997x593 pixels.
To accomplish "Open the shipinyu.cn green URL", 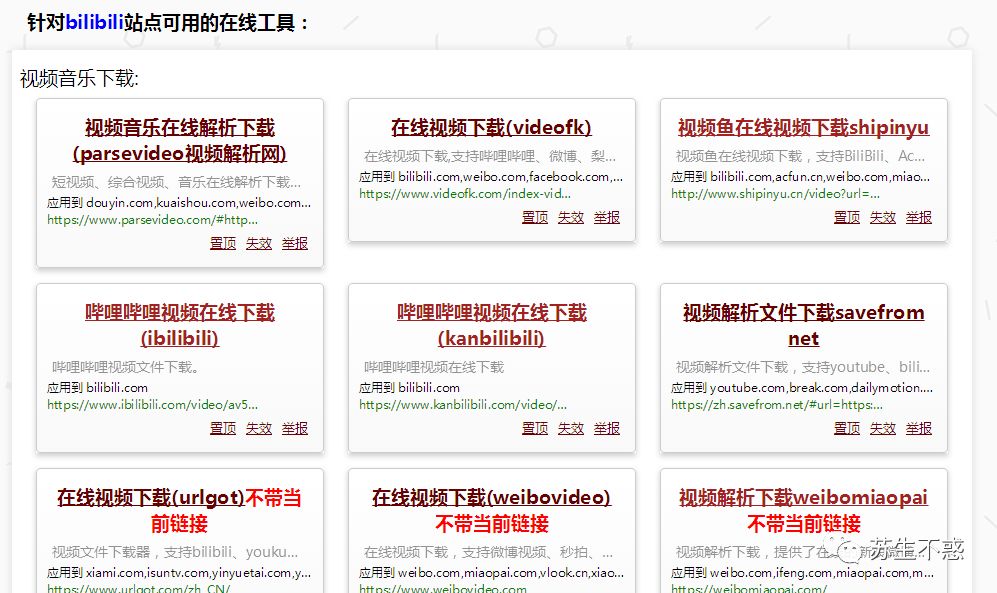I will click(776, 194).
